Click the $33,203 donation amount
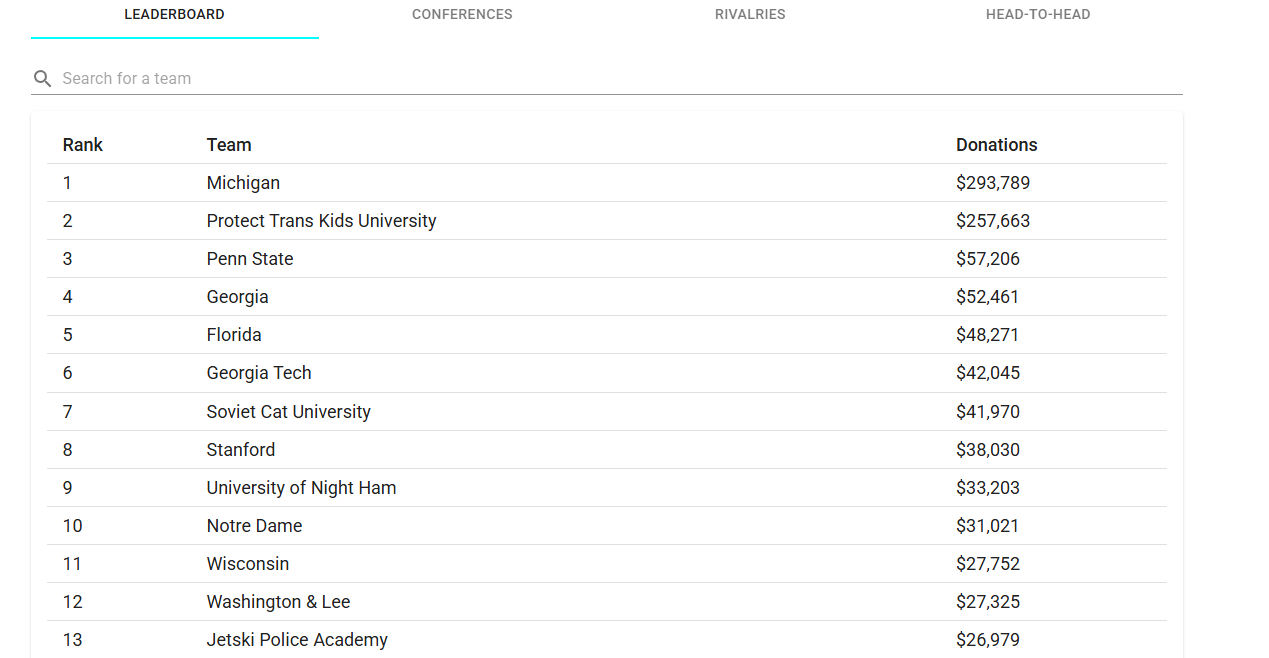This screenshot has height=658, width=1269. click(x=988, y=488)
